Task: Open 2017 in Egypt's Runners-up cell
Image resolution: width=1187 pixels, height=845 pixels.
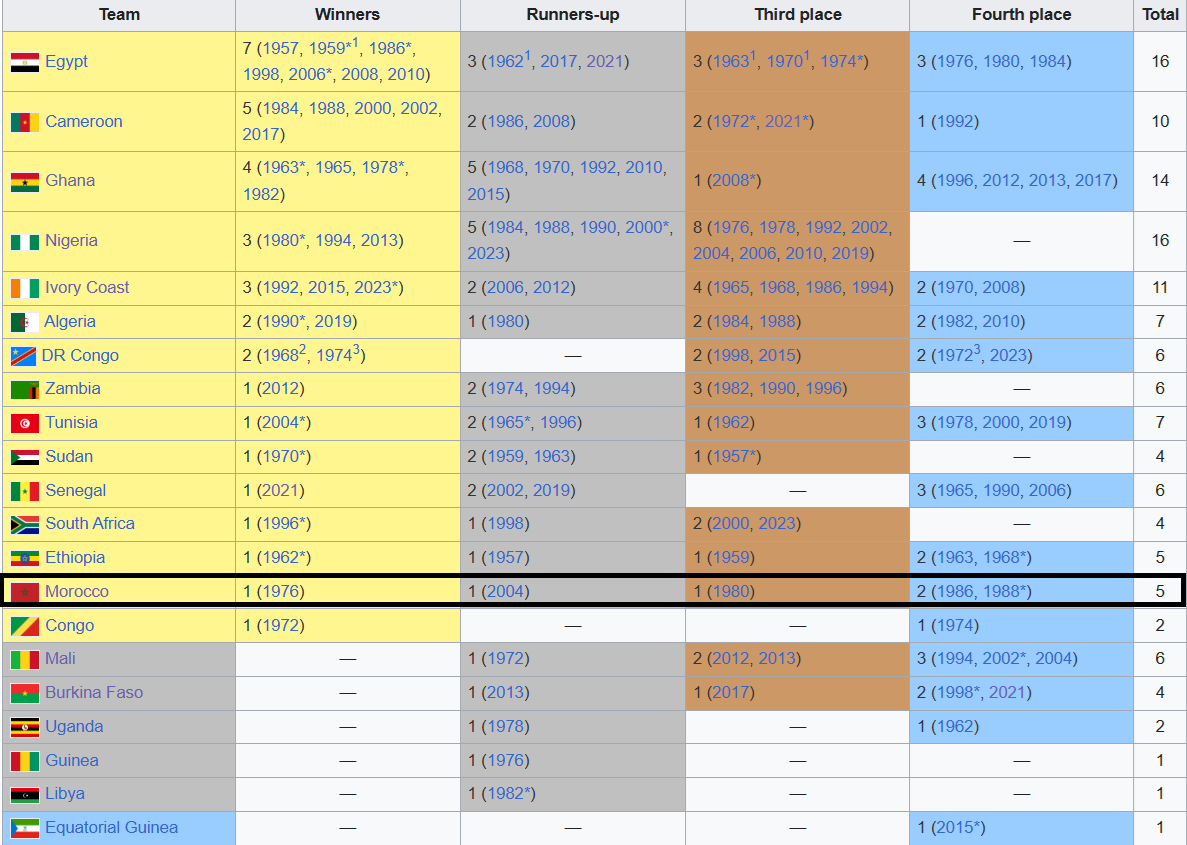Action: point(559,61)
